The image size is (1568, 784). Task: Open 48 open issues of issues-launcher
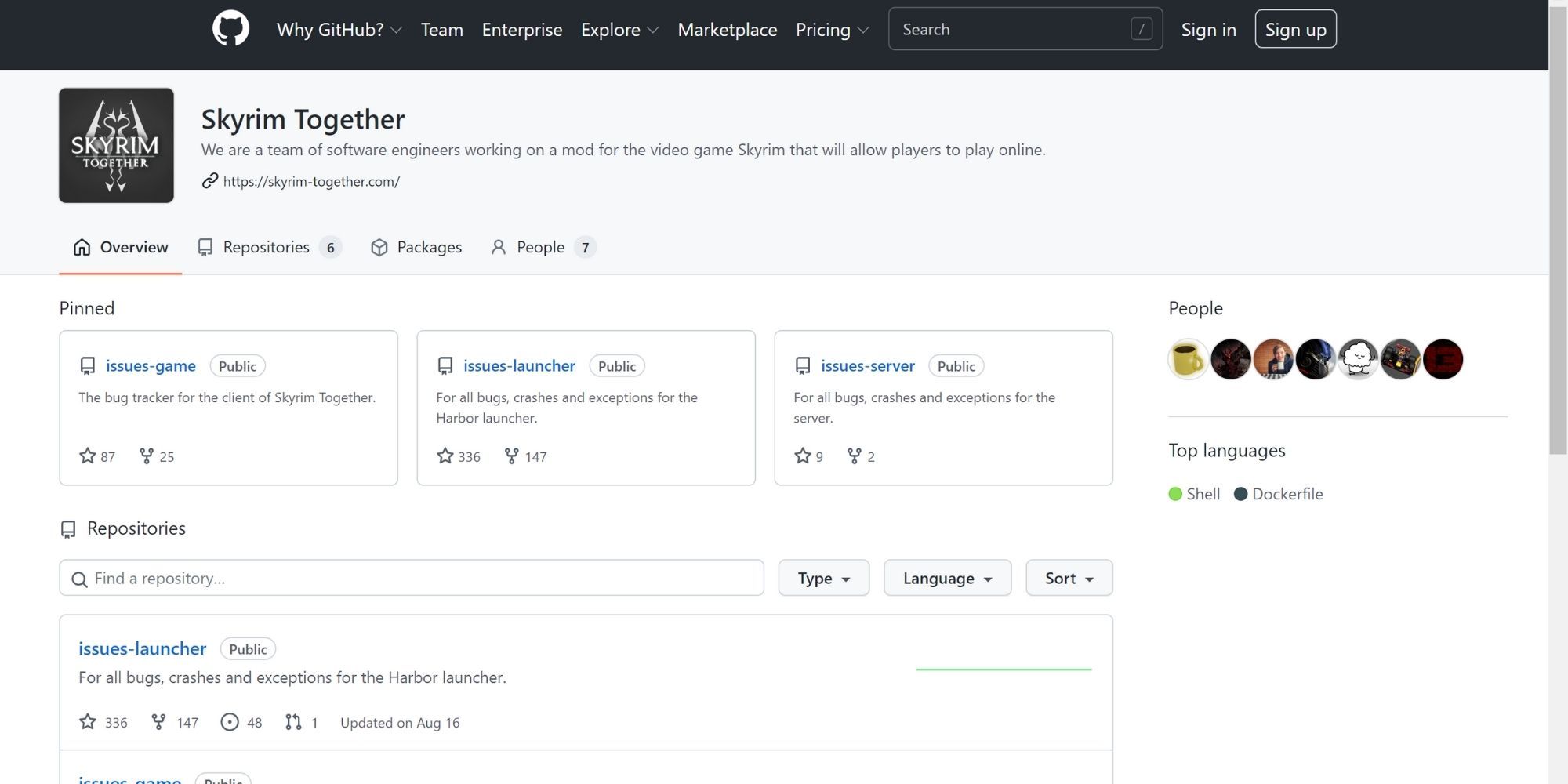point(241,722)
